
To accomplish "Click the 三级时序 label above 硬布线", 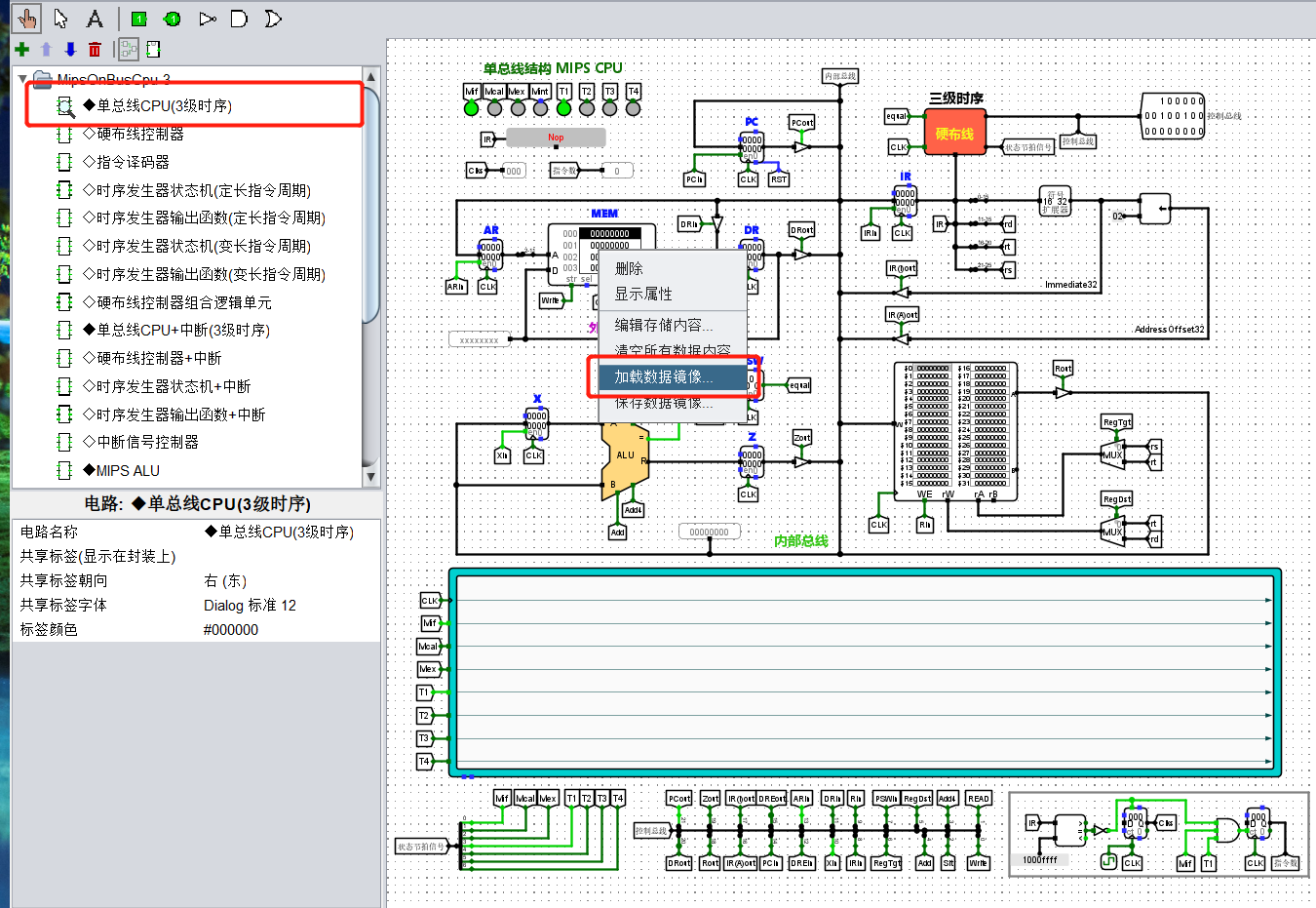I will pyautogui.click(x=956, y=98).
